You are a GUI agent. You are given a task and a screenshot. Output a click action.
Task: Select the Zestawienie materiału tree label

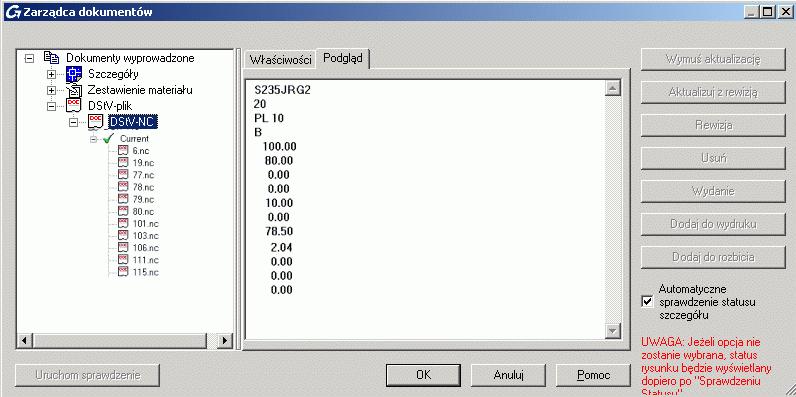[x=140, y=90]
